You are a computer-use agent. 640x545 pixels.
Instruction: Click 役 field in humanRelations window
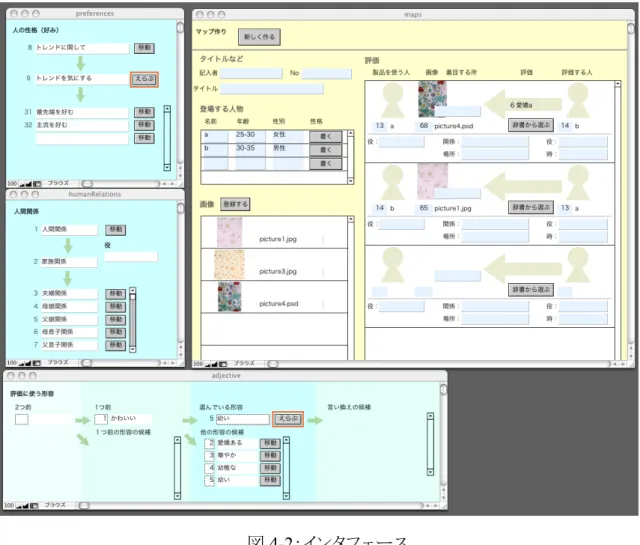click(131, 257)
